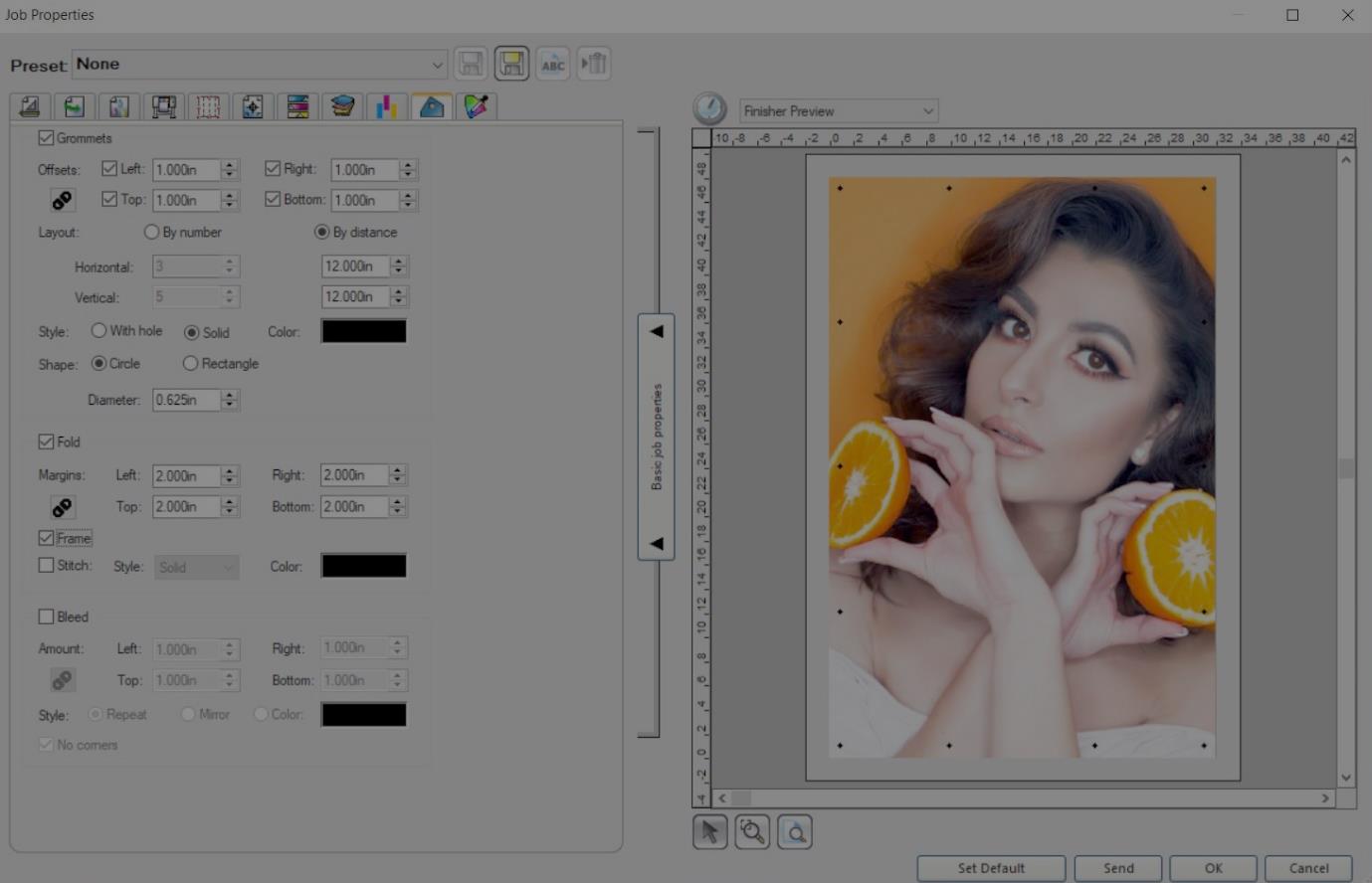
Task: Choose the Solid style radio
Action: coord(192,332)
